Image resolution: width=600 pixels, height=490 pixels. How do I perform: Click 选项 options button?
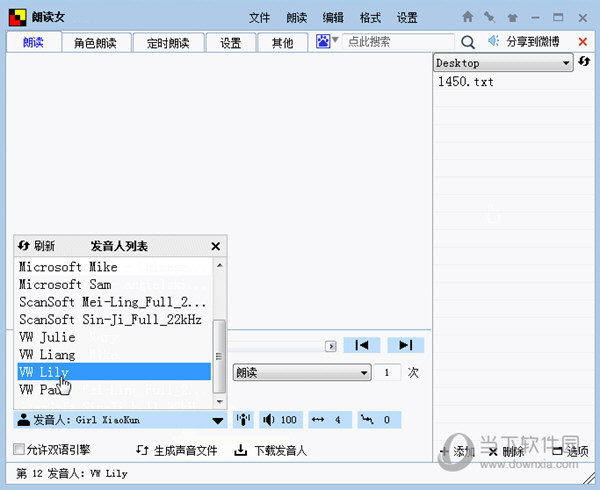point(570,452)
